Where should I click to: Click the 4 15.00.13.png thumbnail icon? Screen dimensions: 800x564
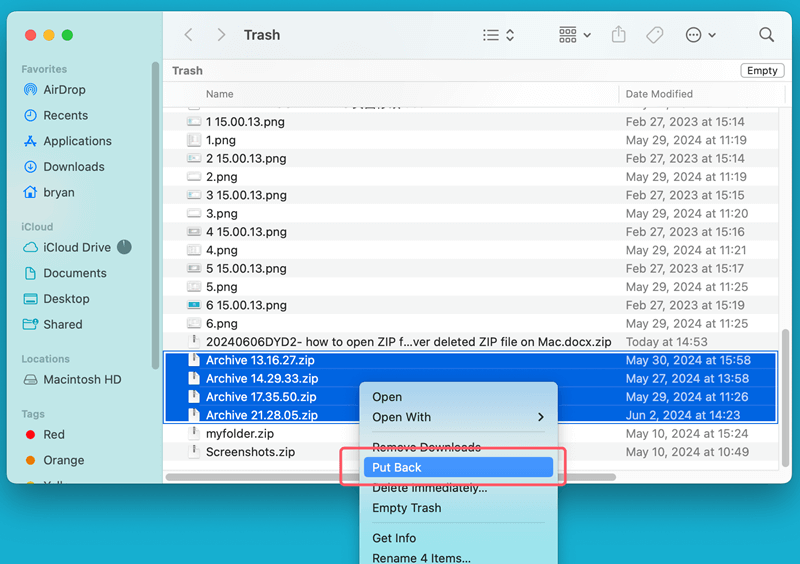click(x=194, y=232)
